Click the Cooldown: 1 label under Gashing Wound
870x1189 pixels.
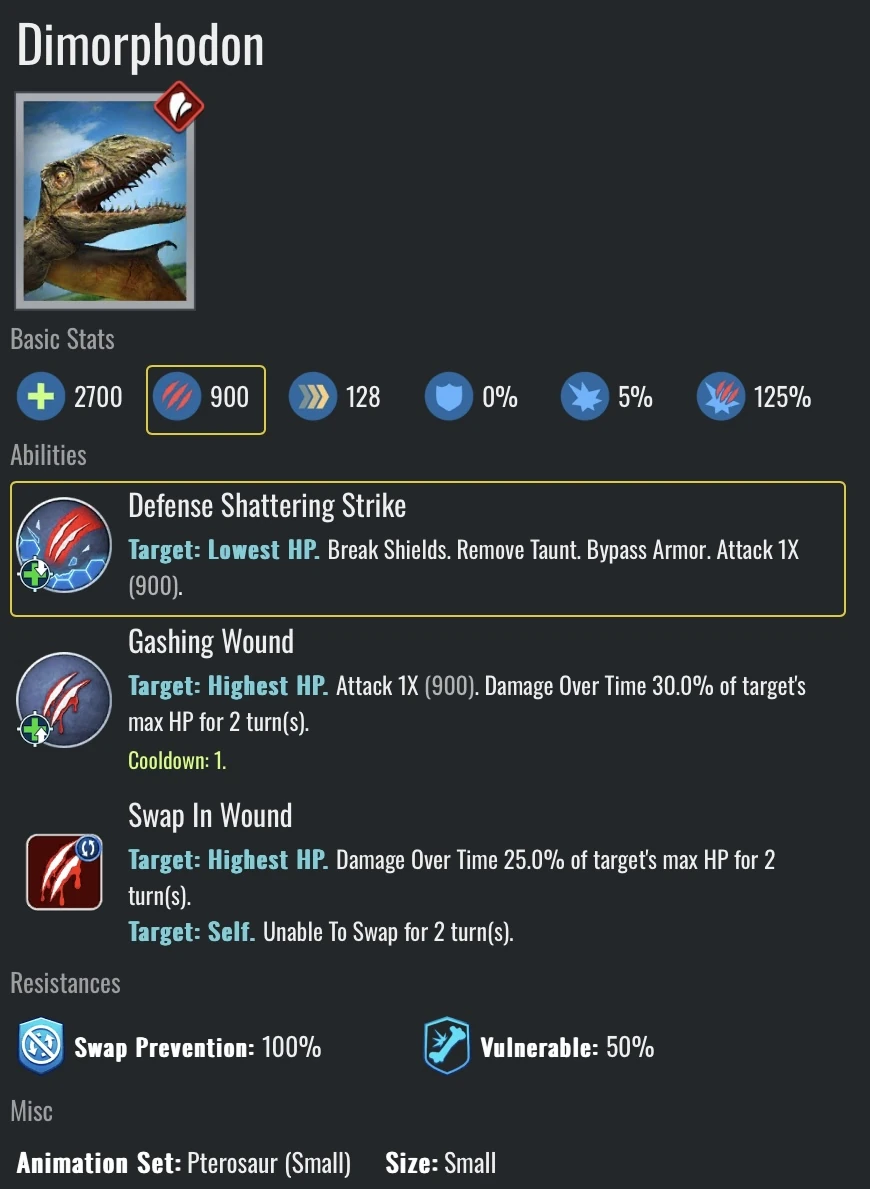[x=177, y=760]
